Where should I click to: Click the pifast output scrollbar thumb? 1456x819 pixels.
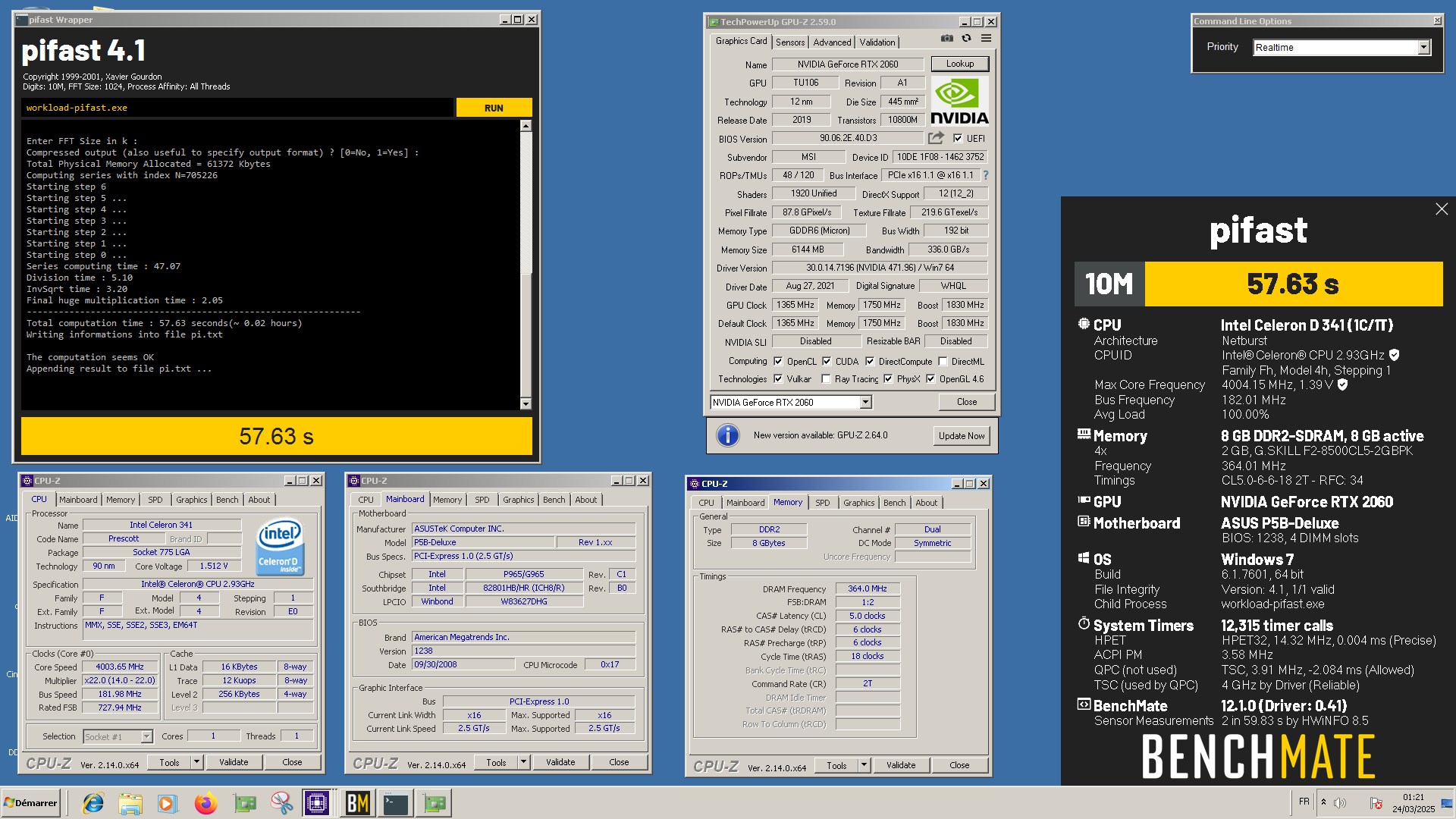(526, 334)
